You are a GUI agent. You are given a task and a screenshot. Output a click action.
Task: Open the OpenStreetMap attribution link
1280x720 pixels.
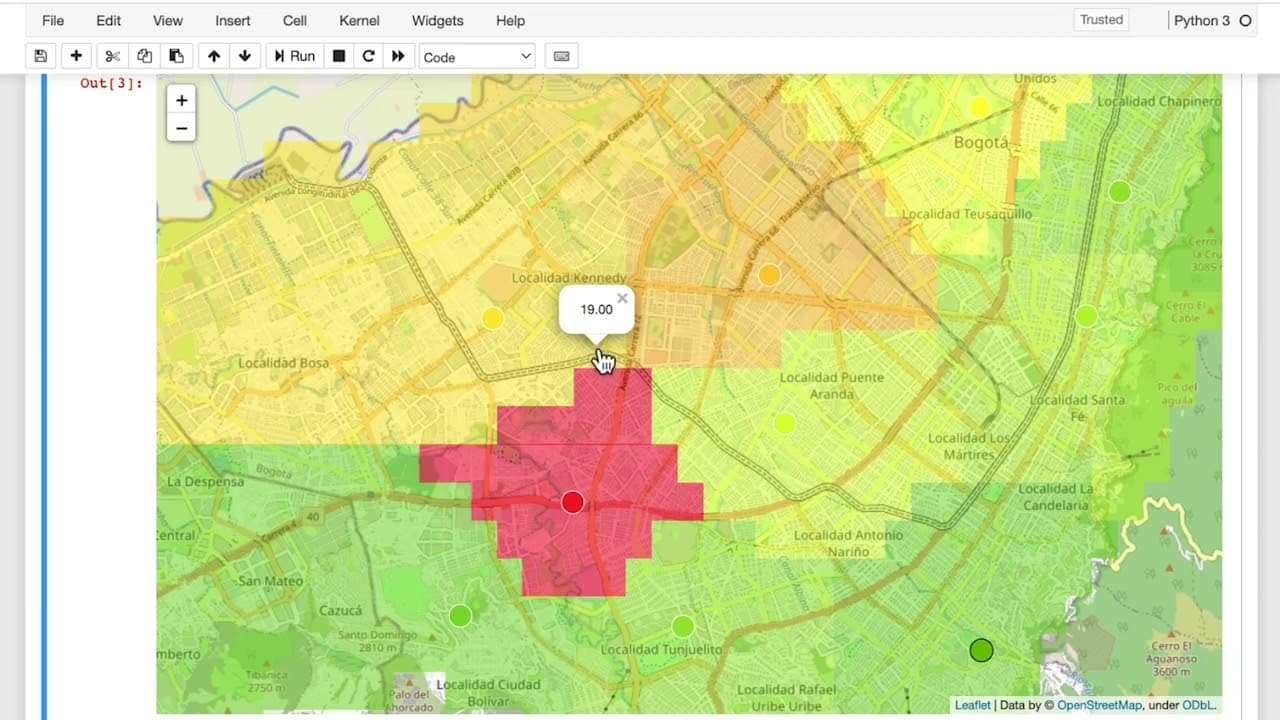1099,705
